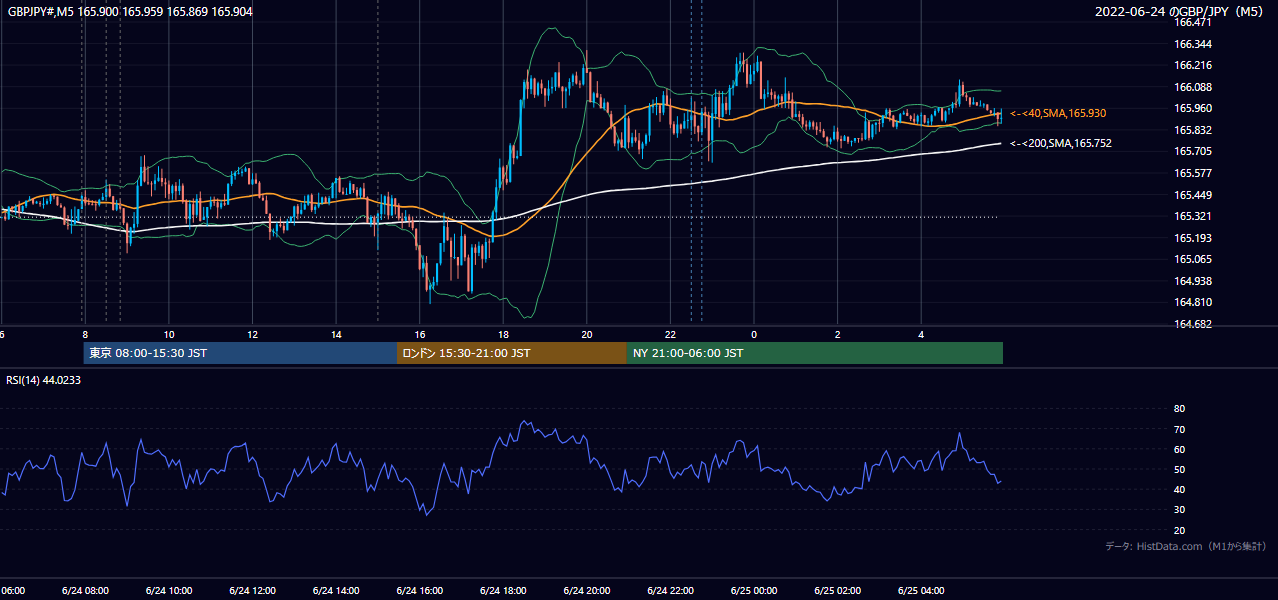
Task: Click the bottom date label 6/24 08:00
Action: (84, 591)
